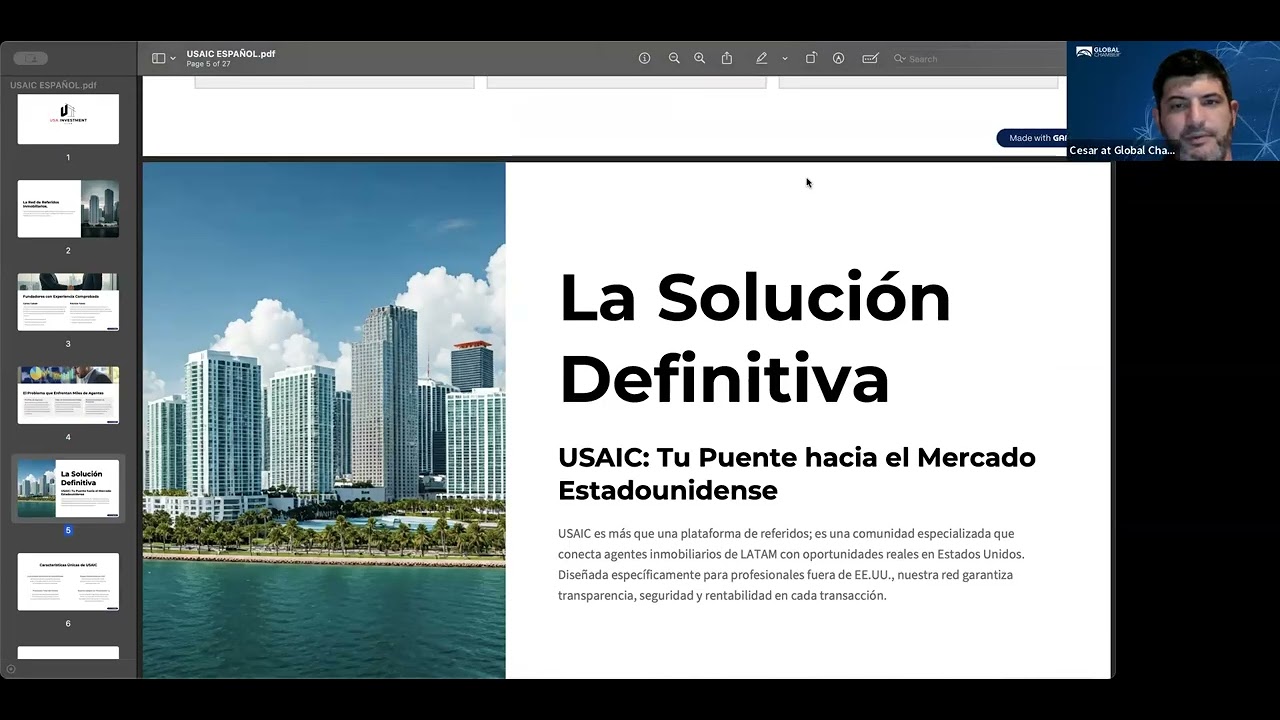Select the highlight pen tool
The width and height of the screenshot is (1280, 720).
tap(761, 58)
